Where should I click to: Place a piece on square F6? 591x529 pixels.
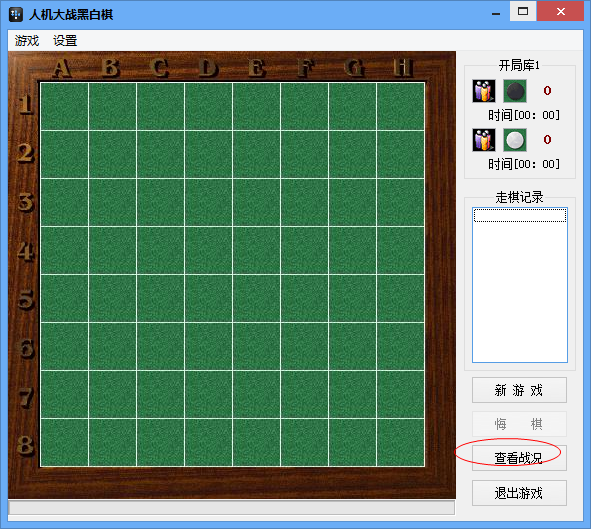(x=305, y=347)
